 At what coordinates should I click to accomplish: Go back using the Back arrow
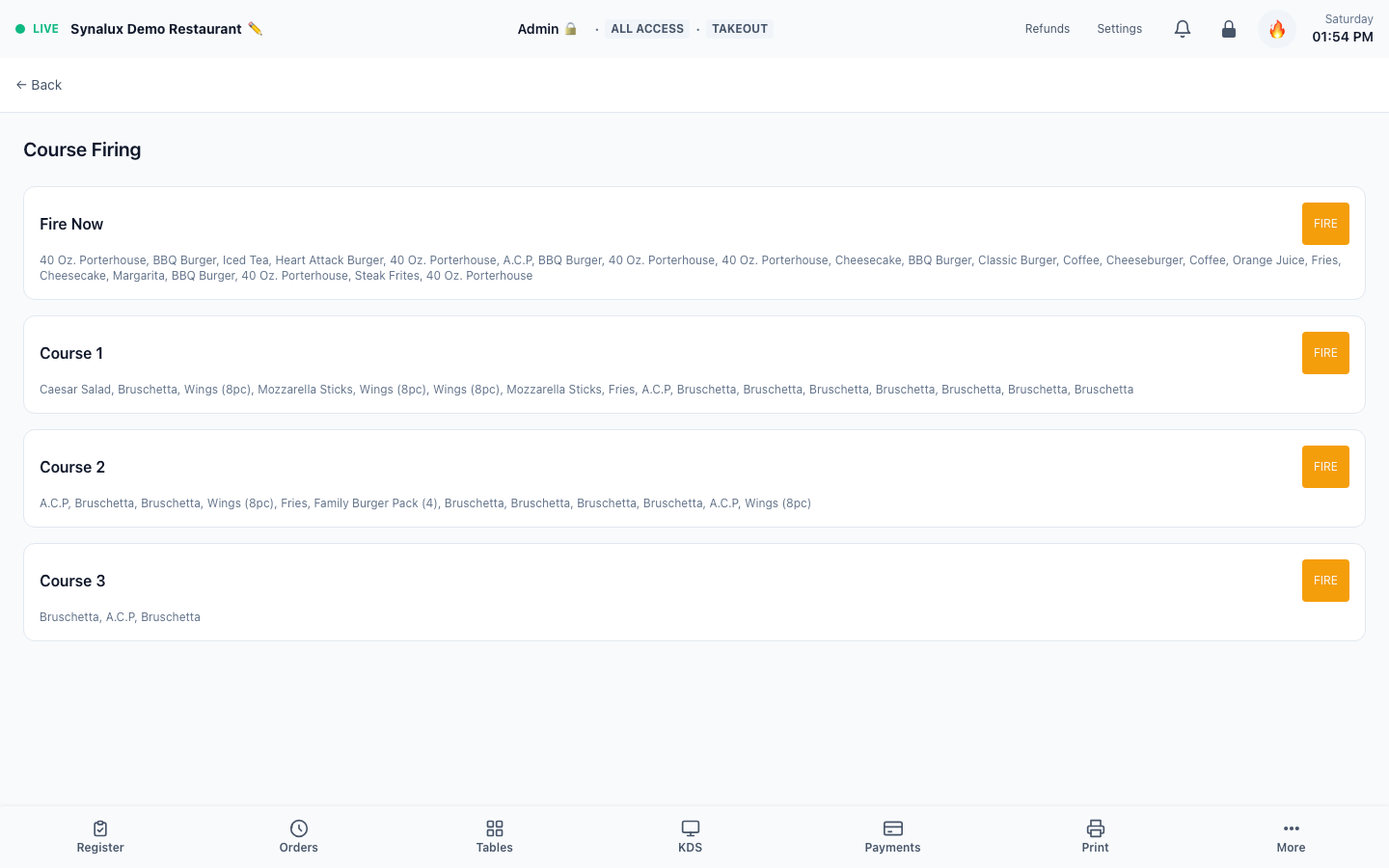click(39, 85)
